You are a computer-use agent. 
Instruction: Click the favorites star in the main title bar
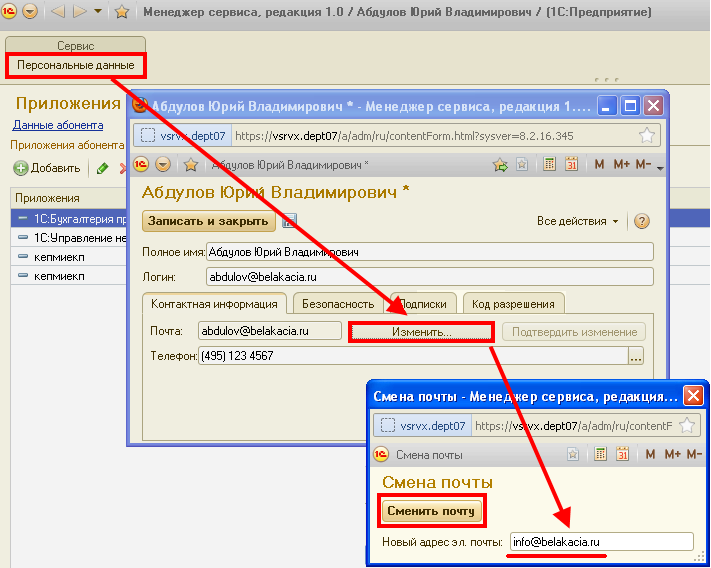[x=122, y=11]
